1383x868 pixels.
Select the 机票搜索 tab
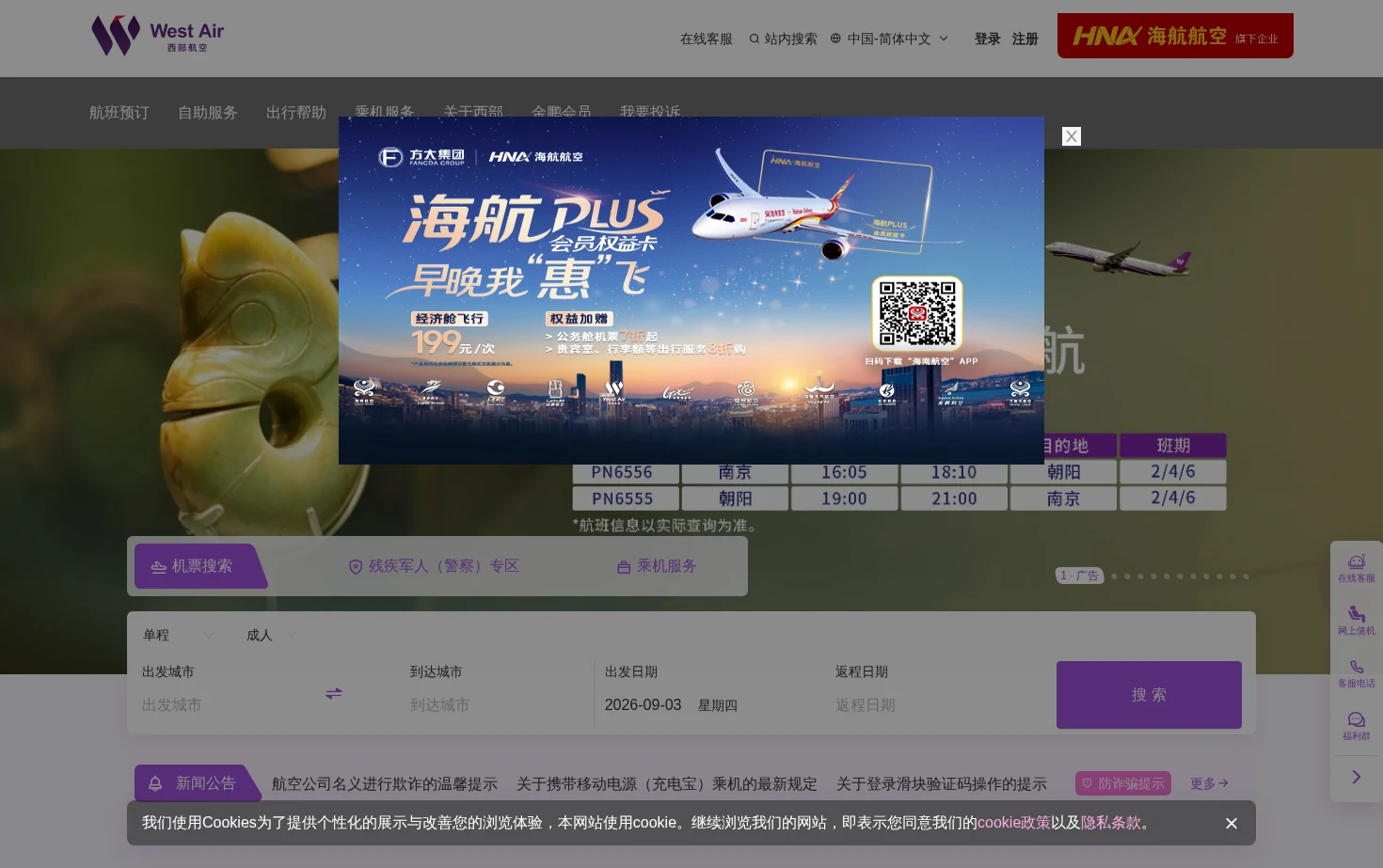coord(200,566)
